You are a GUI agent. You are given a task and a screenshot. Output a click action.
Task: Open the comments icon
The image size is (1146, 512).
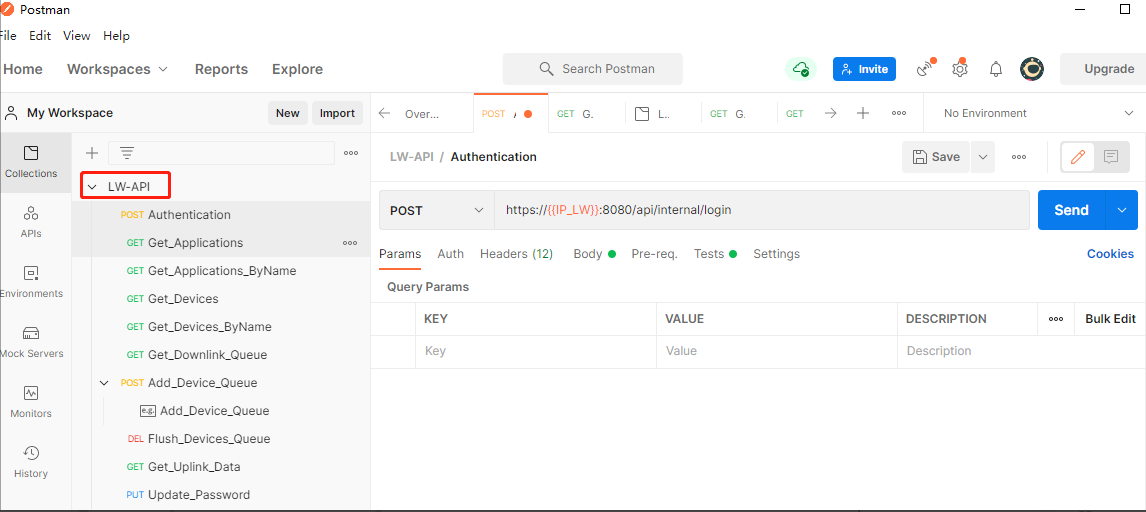(x=1111, y=157)
